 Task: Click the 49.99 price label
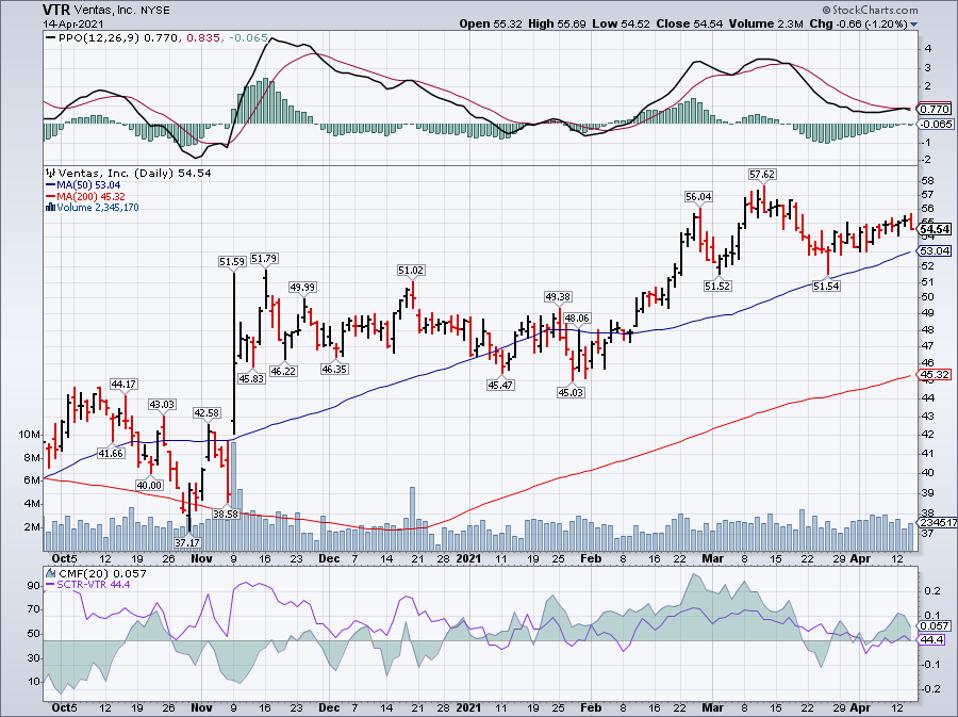click(x=302, y=287)
